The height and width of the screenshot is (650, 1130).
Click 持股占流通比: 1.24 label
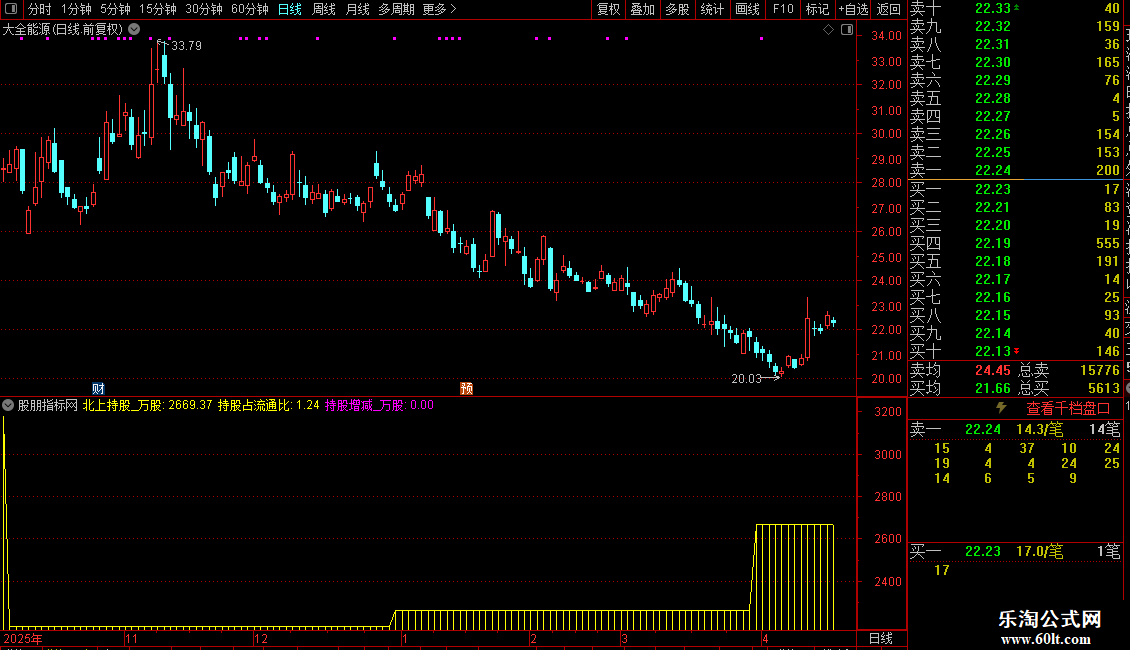click(269, 405)
